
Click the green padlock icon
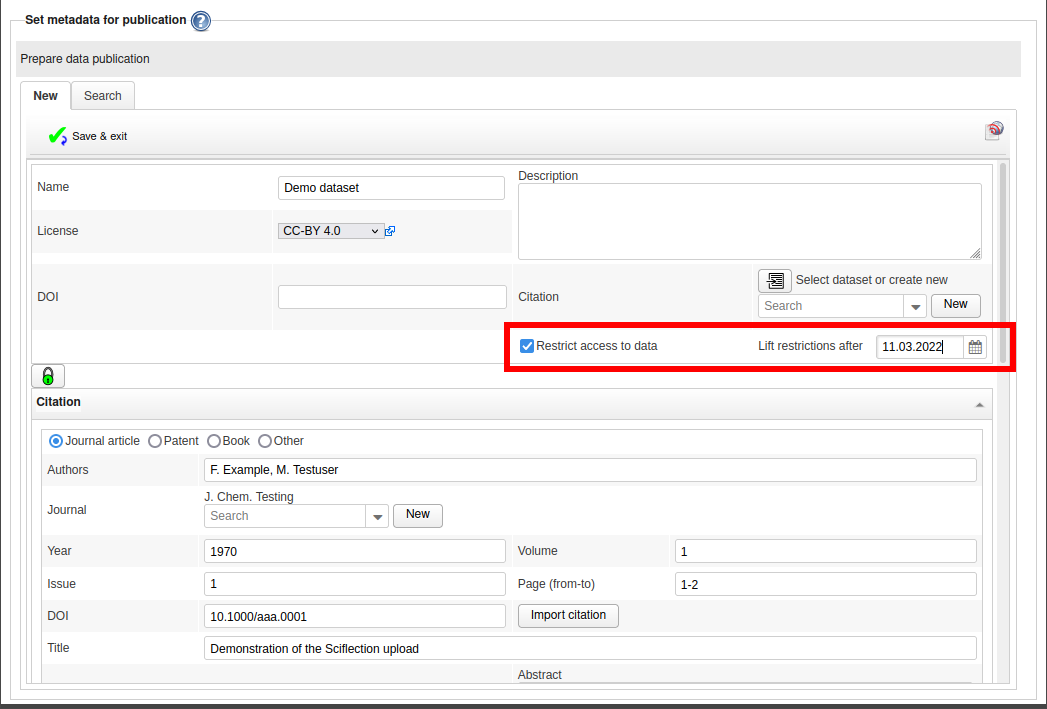[x=48, y=376]
